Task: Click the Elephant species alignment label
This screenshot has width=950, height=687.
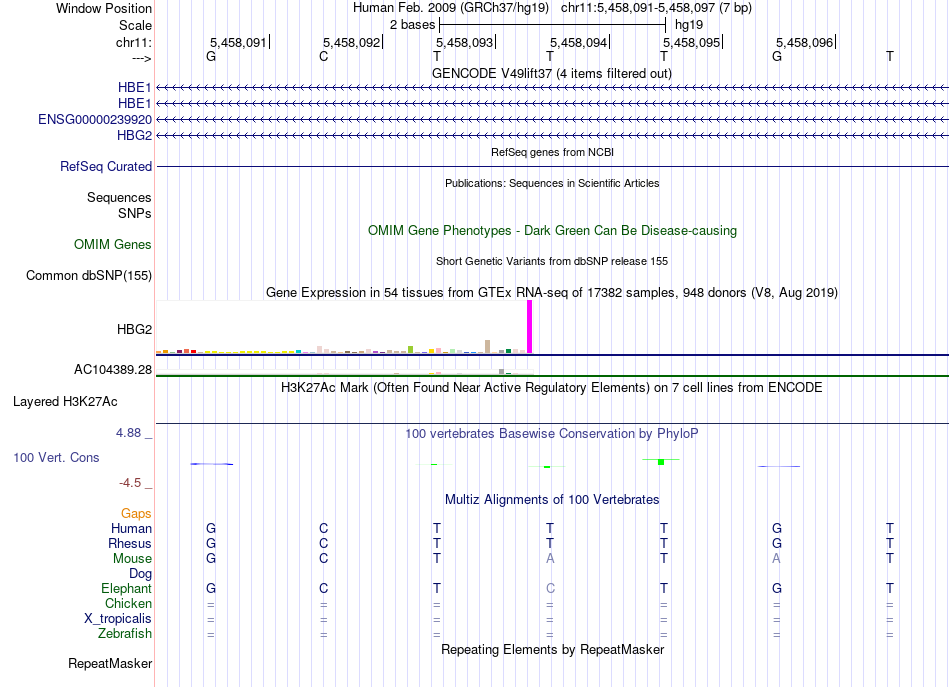Action: pos(127,589)
